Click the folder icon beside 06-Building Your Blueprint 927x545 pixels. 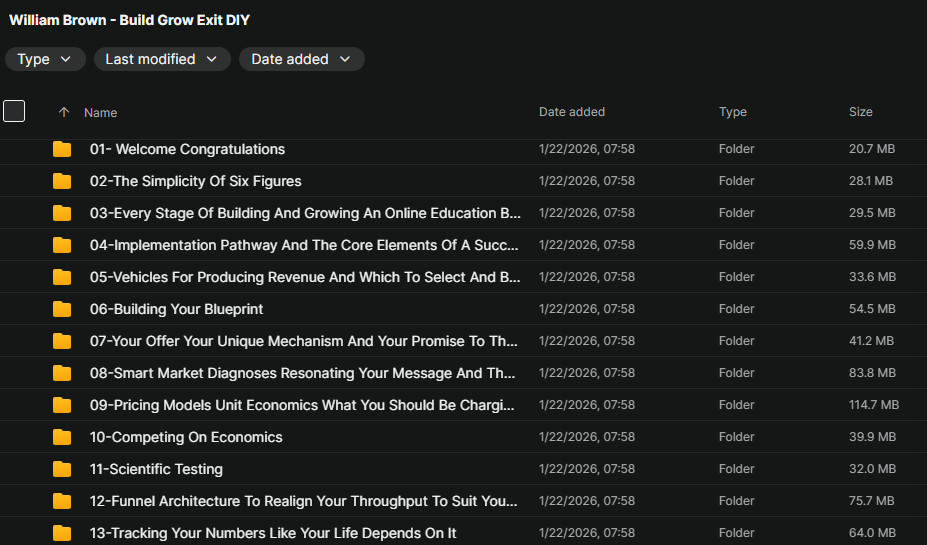(62, 309)
